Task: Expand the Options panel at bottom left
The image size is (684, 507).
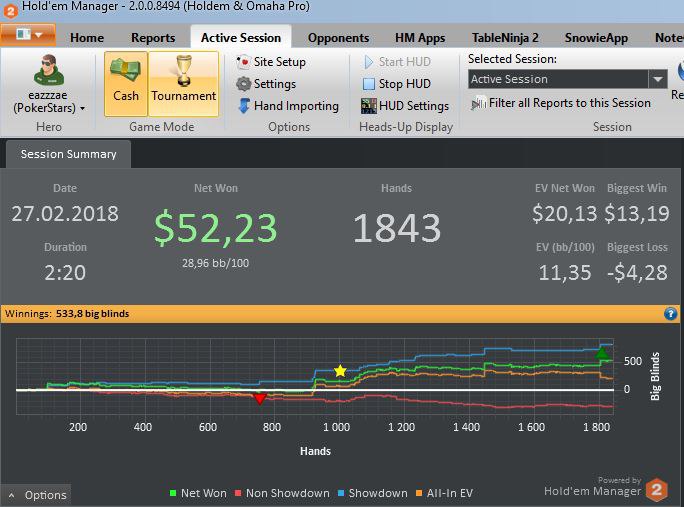Action: 37,495
